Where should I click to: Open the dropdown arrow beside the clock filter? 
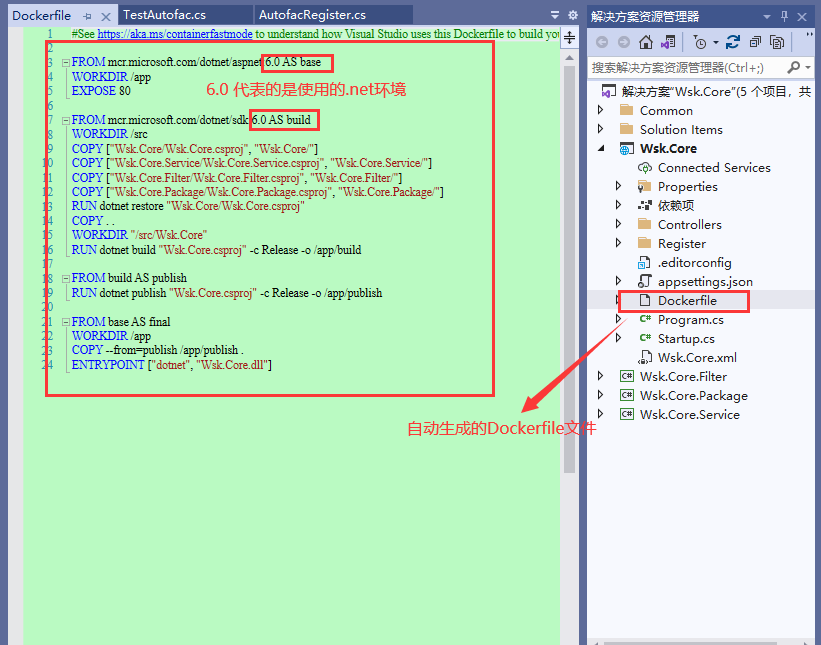715,42
